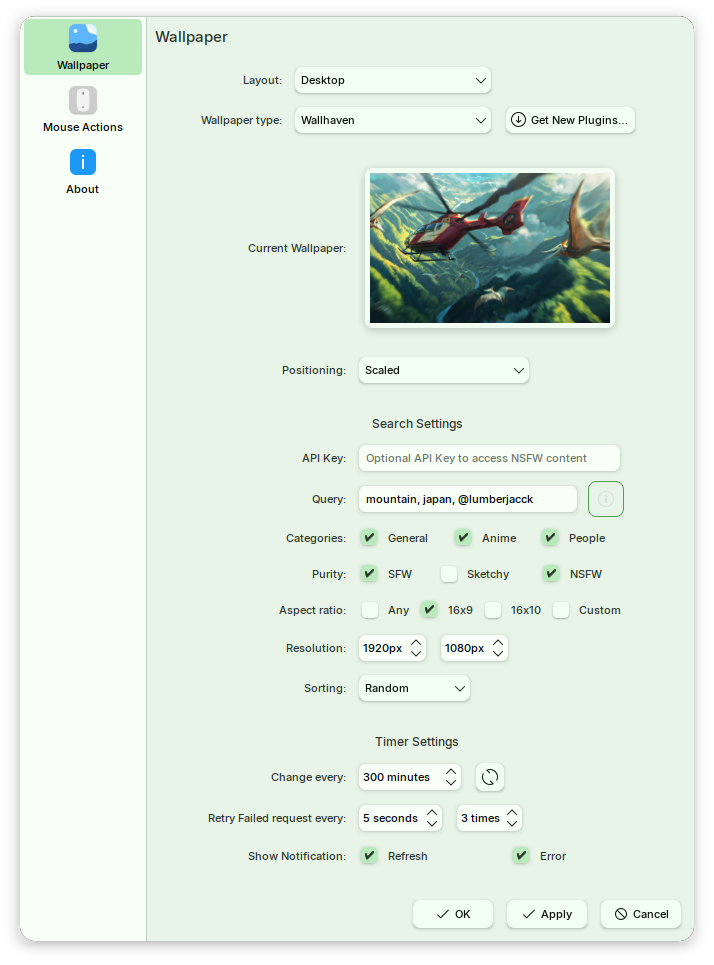Toggle the 16x9 aspect ratio checkbox
The width and height of the screenshot is (714, 965).
coord(429,610)
